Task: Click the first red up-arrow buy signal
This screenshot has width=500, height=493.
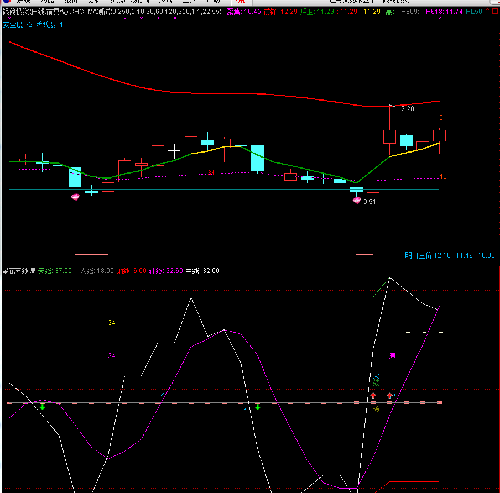Action: click(373, 396)
